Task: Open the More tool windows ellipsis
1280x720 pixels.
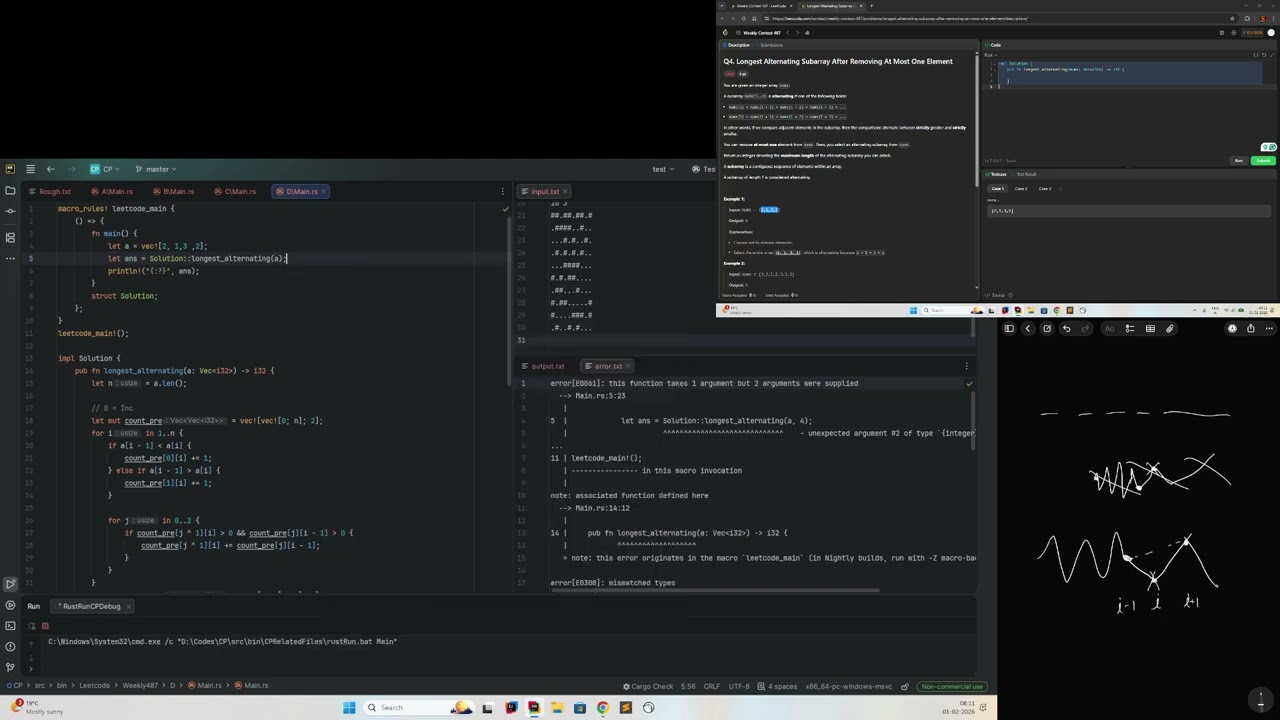Action: [x=10, y=258]
